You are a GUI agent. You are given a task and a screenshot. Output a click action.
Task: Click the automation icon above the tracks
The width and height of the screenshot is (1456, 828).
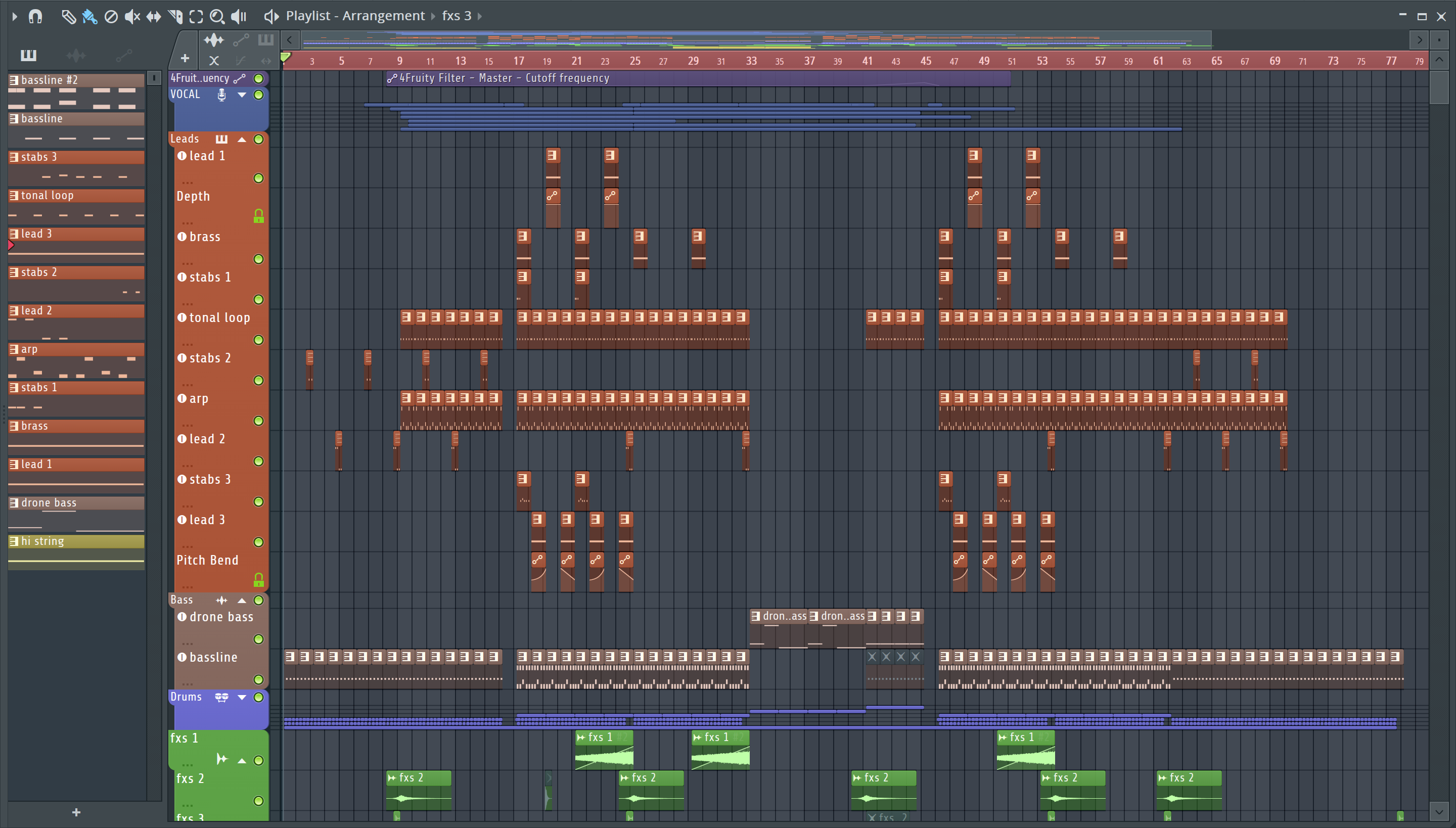241,40
